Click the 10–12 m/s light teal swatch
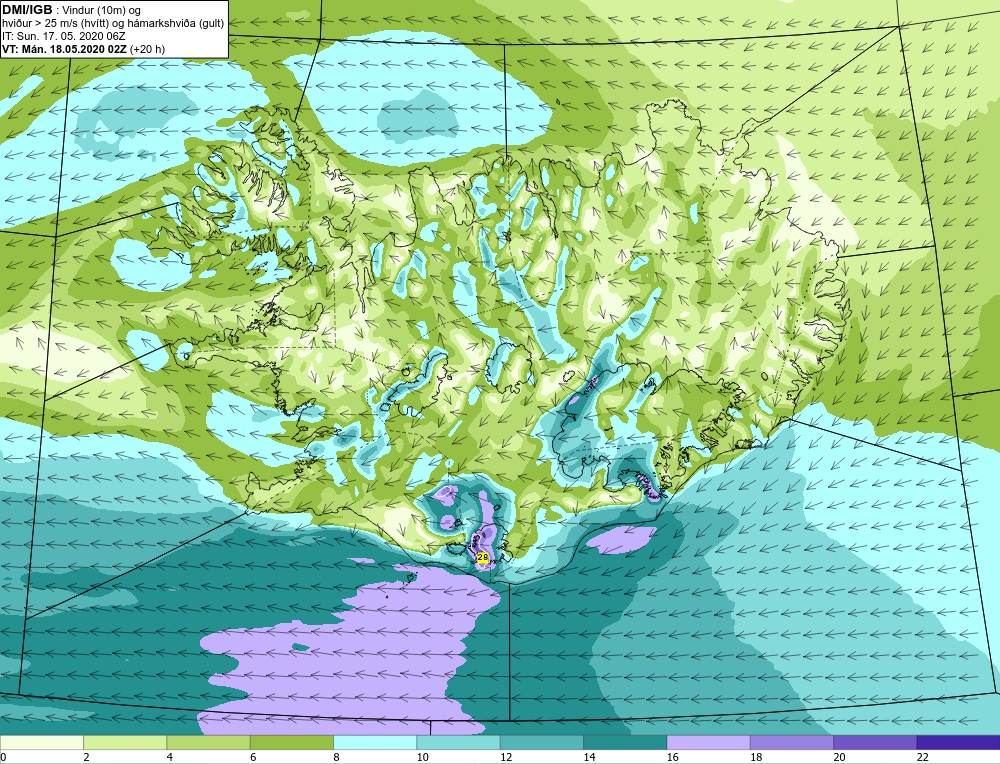 coord(459,742)
